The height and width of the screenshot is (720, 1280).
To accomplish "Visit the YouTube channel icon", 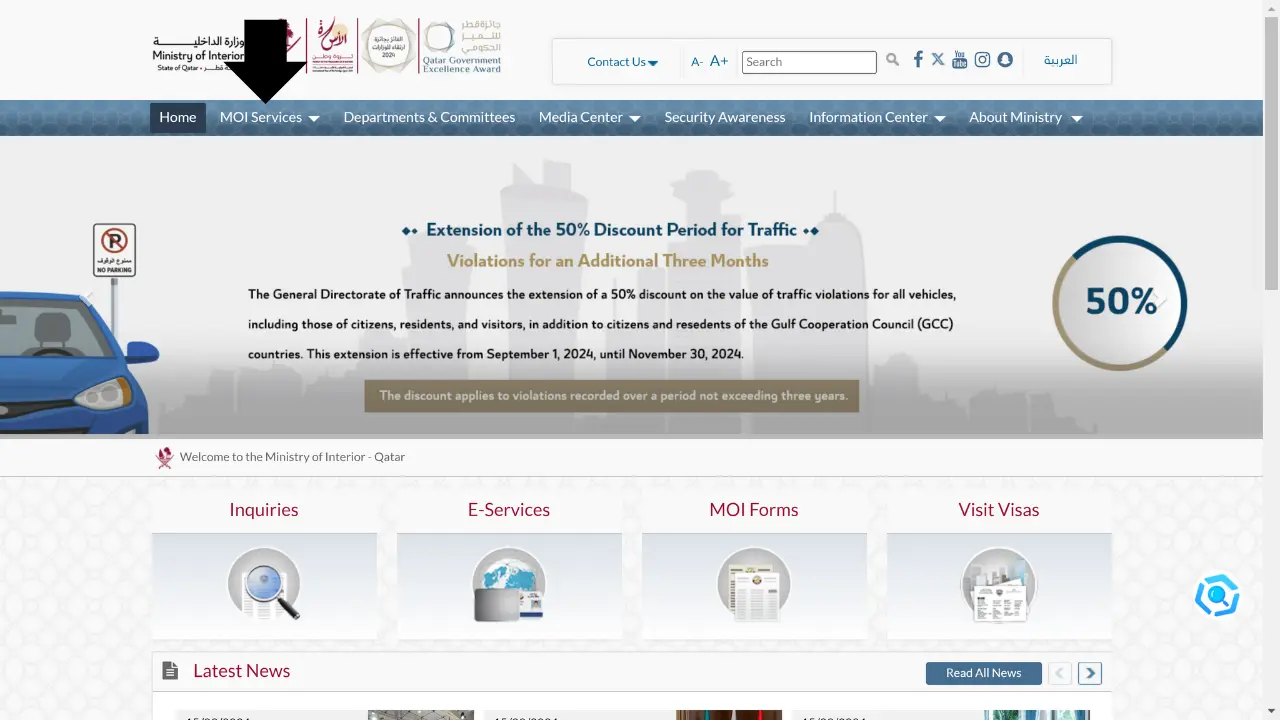I will click(960, 60).
